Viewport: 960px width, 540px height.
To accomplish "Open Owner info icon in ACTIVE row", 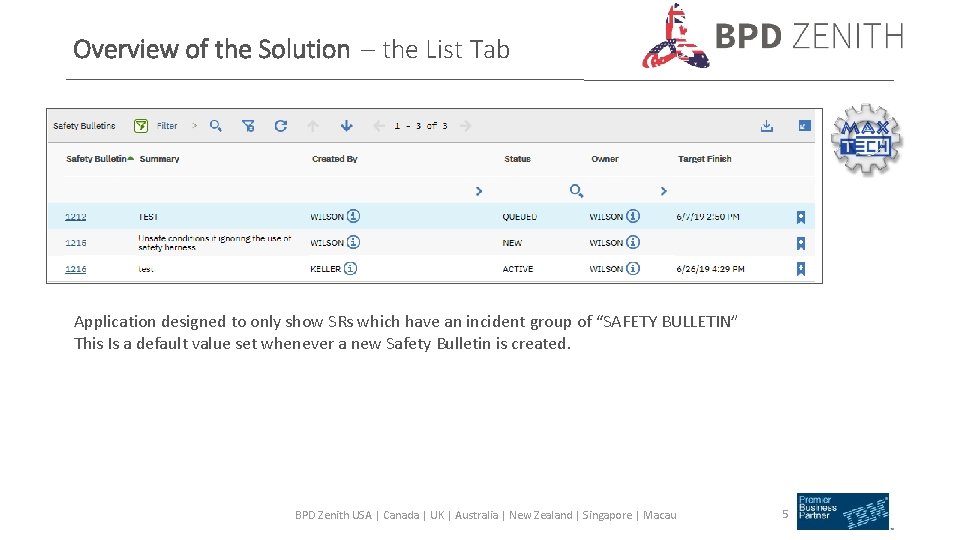I will point(633,268).
